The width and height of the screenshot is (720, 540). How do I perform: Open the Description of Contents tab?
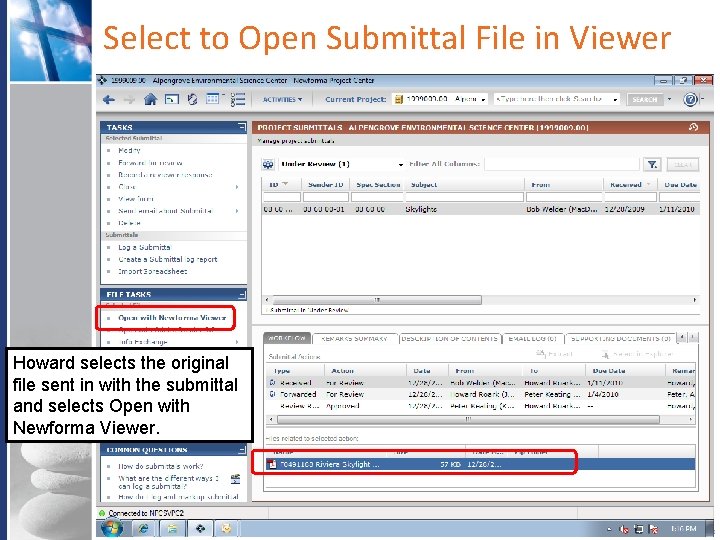[x=449, y=338]
